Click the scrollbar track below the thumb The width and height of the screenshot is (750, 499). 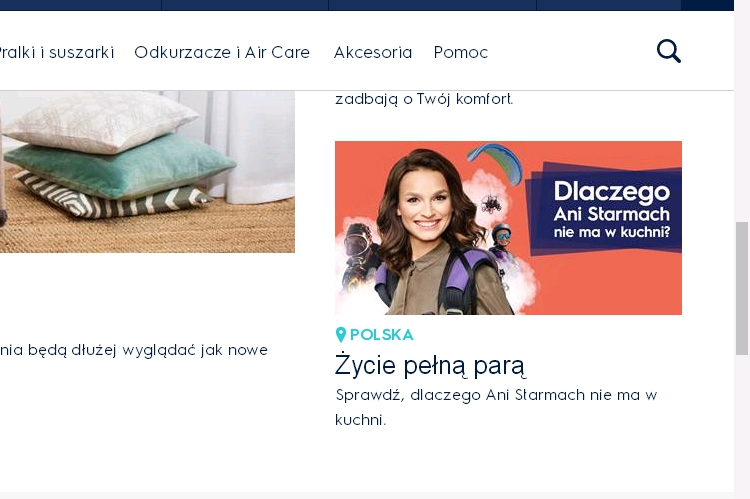pyautogui.click(x=741, y=420)
